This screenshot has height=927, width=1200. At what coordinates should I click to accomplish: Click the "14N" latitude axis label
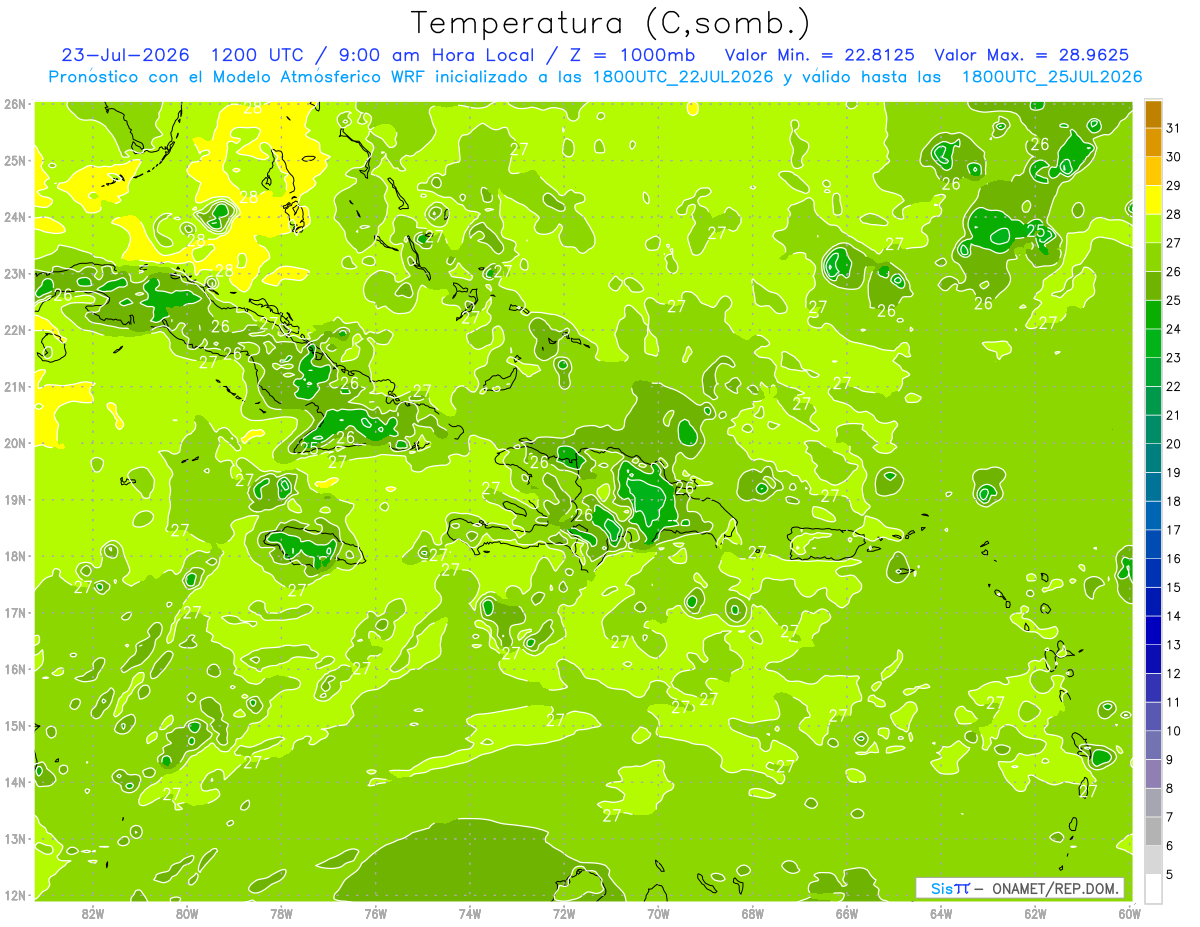pyautogui.click(x=15, y=782)
